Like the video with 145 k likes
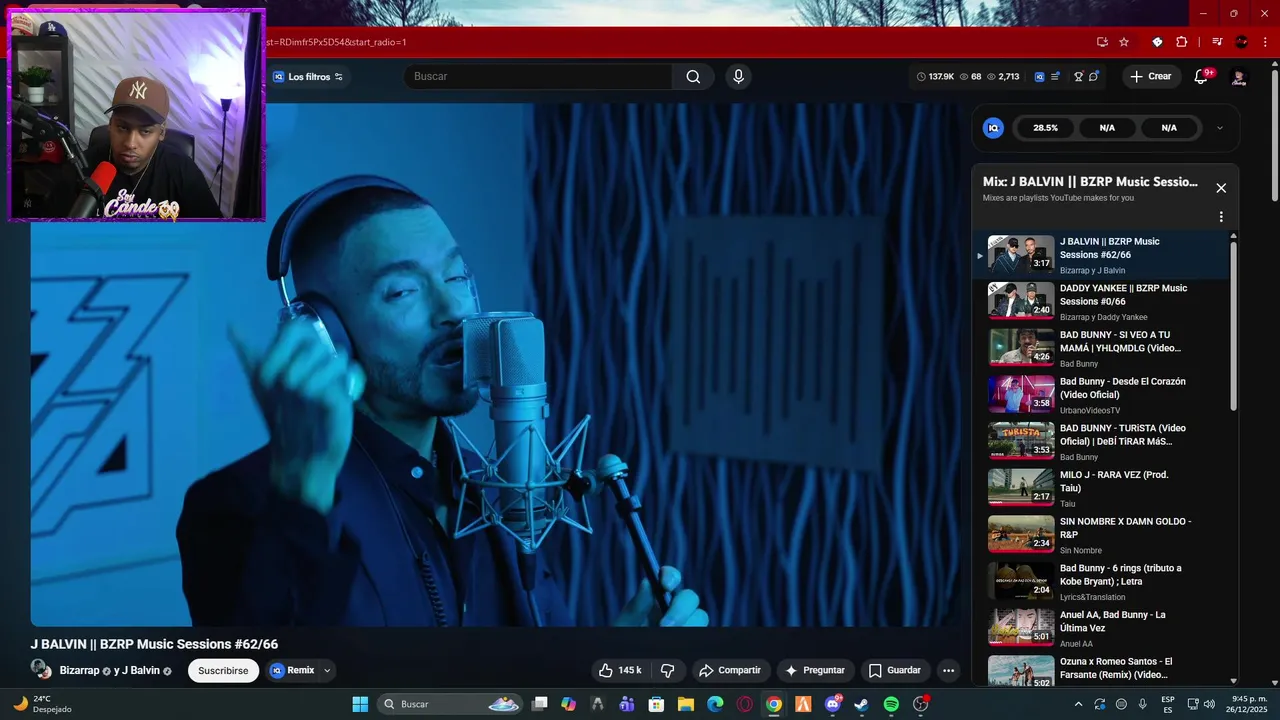Screen dimensions: 1280x720 620,670
